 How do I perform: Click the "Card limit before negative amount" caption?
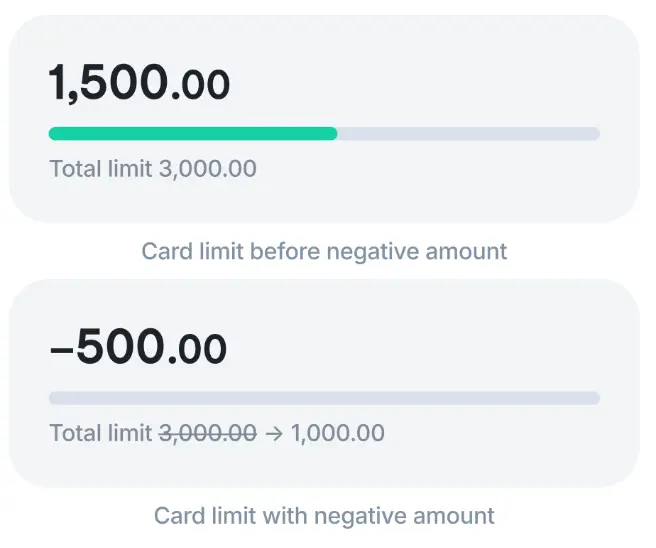[324, 251]
